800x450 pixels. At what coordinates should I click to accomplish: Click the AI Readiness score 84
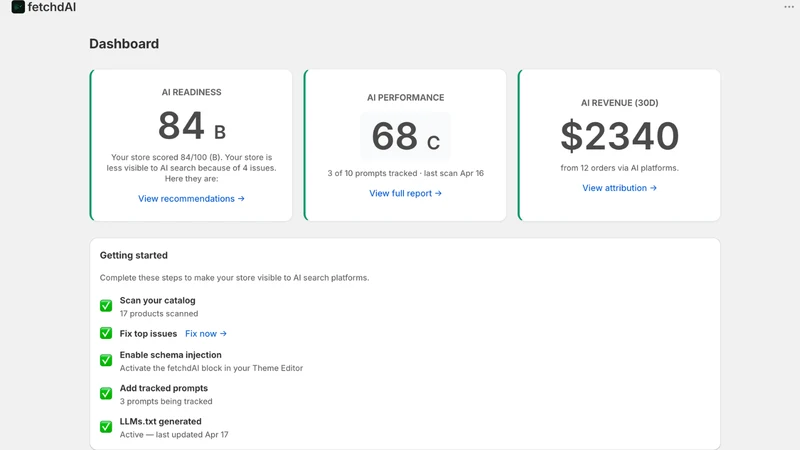[181, 126]
